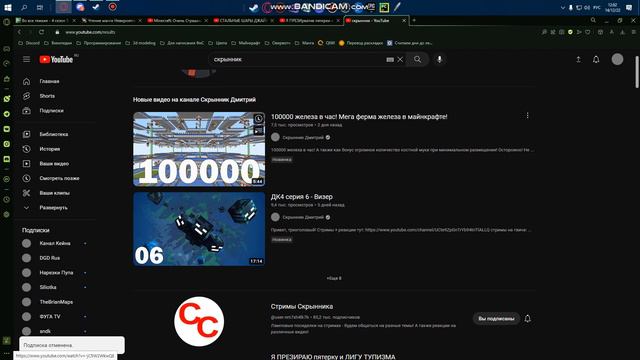This screenshot has width=640, height=360.
Task: Close the 'скрынник - YouTube' tab
Action: [404, 20]
